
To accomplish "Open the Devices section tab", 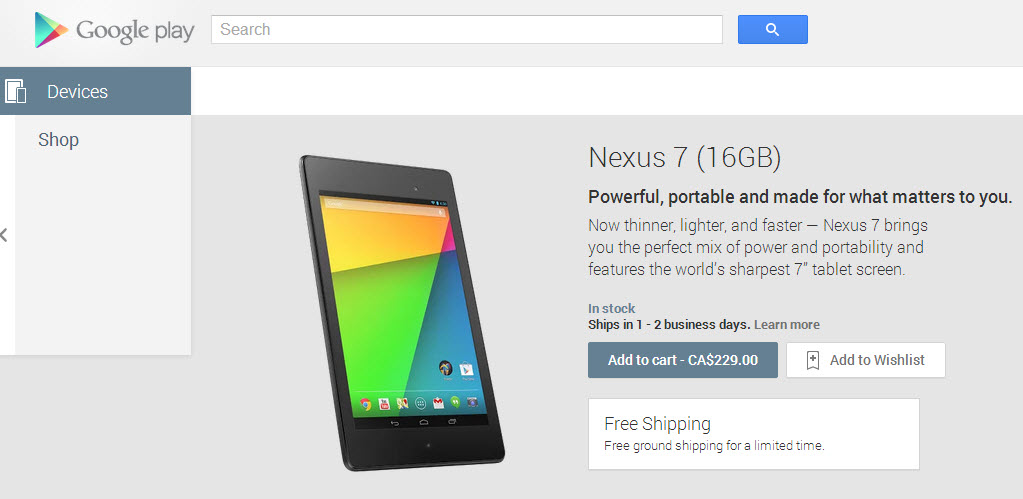I will point(95,91).
